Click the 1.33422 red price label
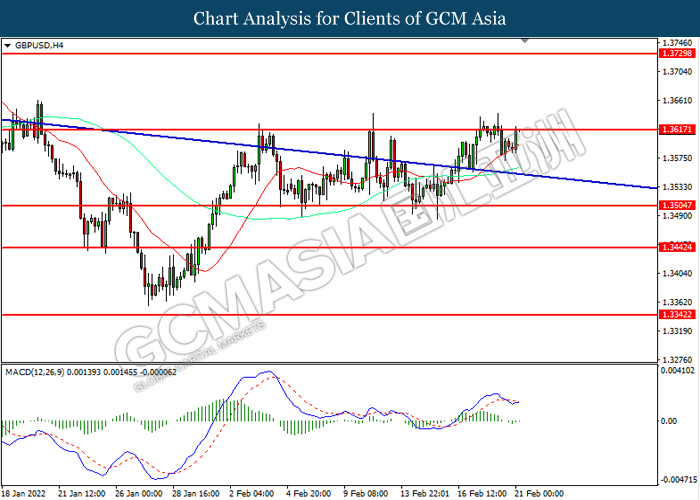This screenshot has height=500, width=700. click(677, 315)
